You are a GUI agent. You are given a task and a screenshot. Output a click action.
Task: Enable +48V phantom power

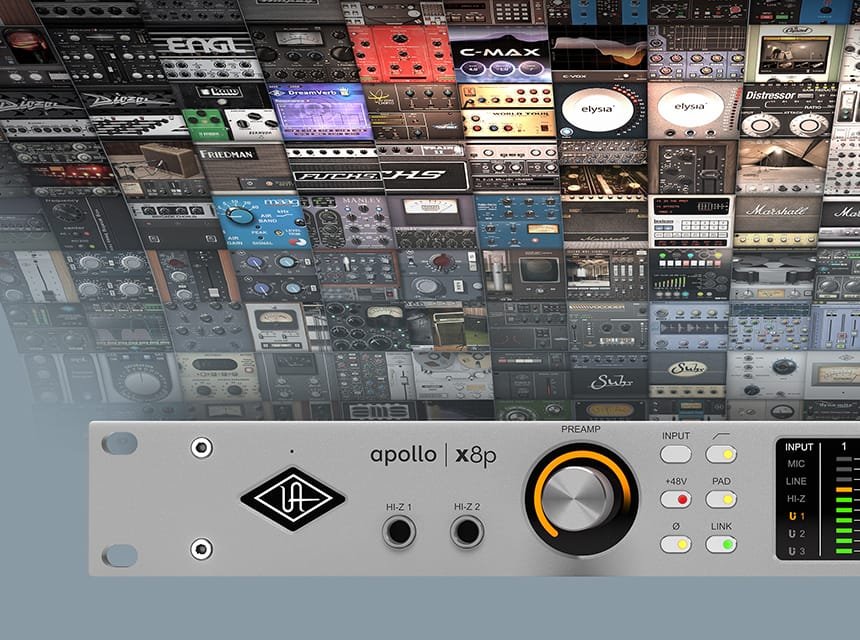pos(676,499)
